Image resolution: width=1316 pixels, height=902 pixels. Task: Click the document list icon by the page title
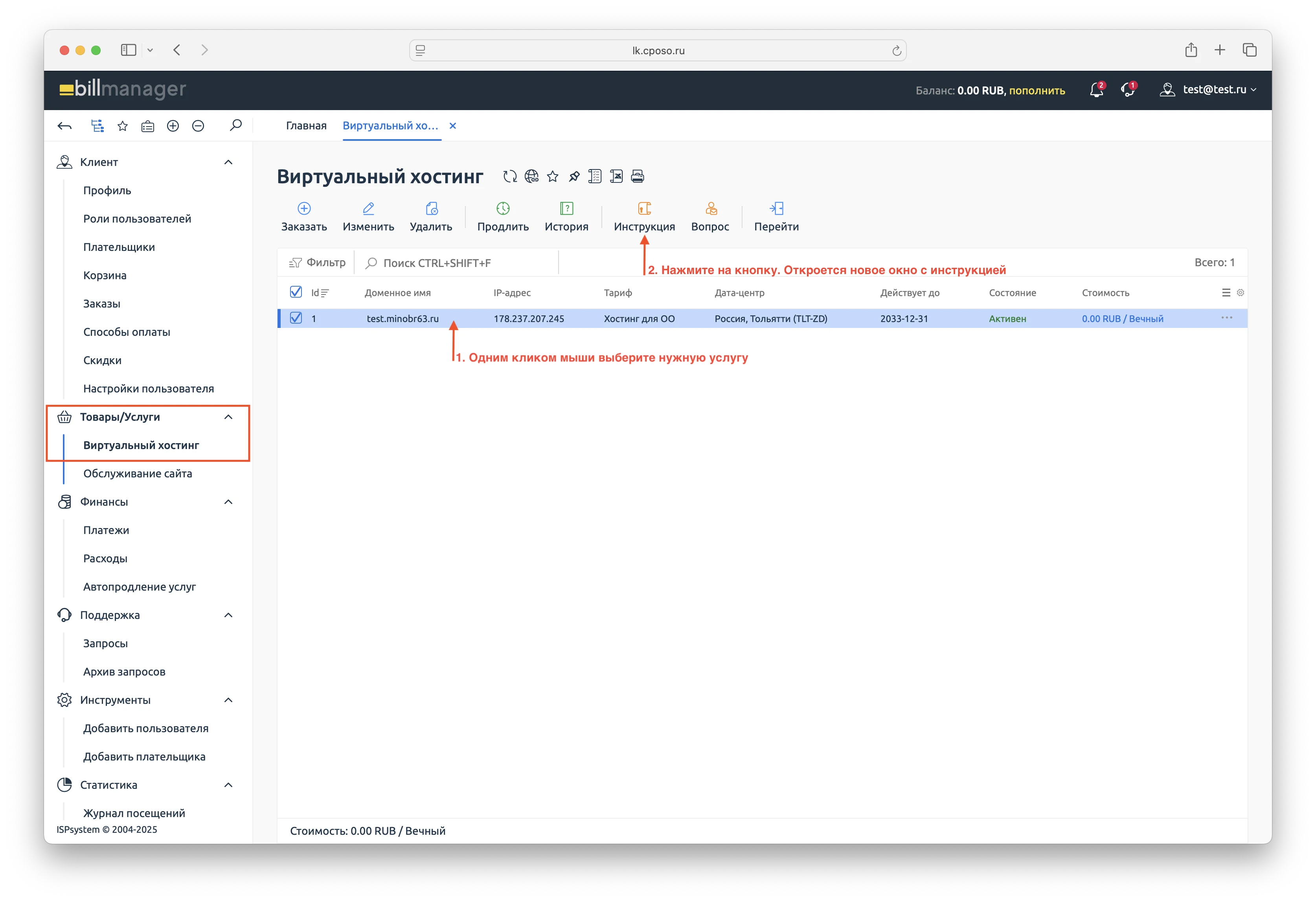pyautogui.click(x=595, y=176)
